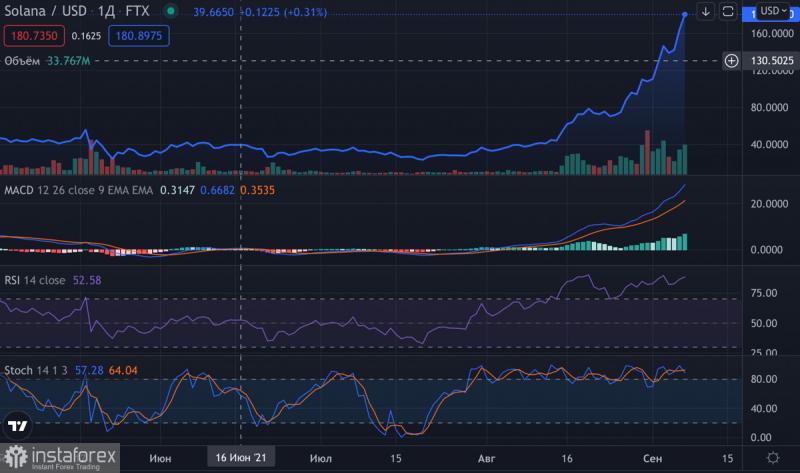
Task: Click the red sell price 180.7350
Action: 34,35
